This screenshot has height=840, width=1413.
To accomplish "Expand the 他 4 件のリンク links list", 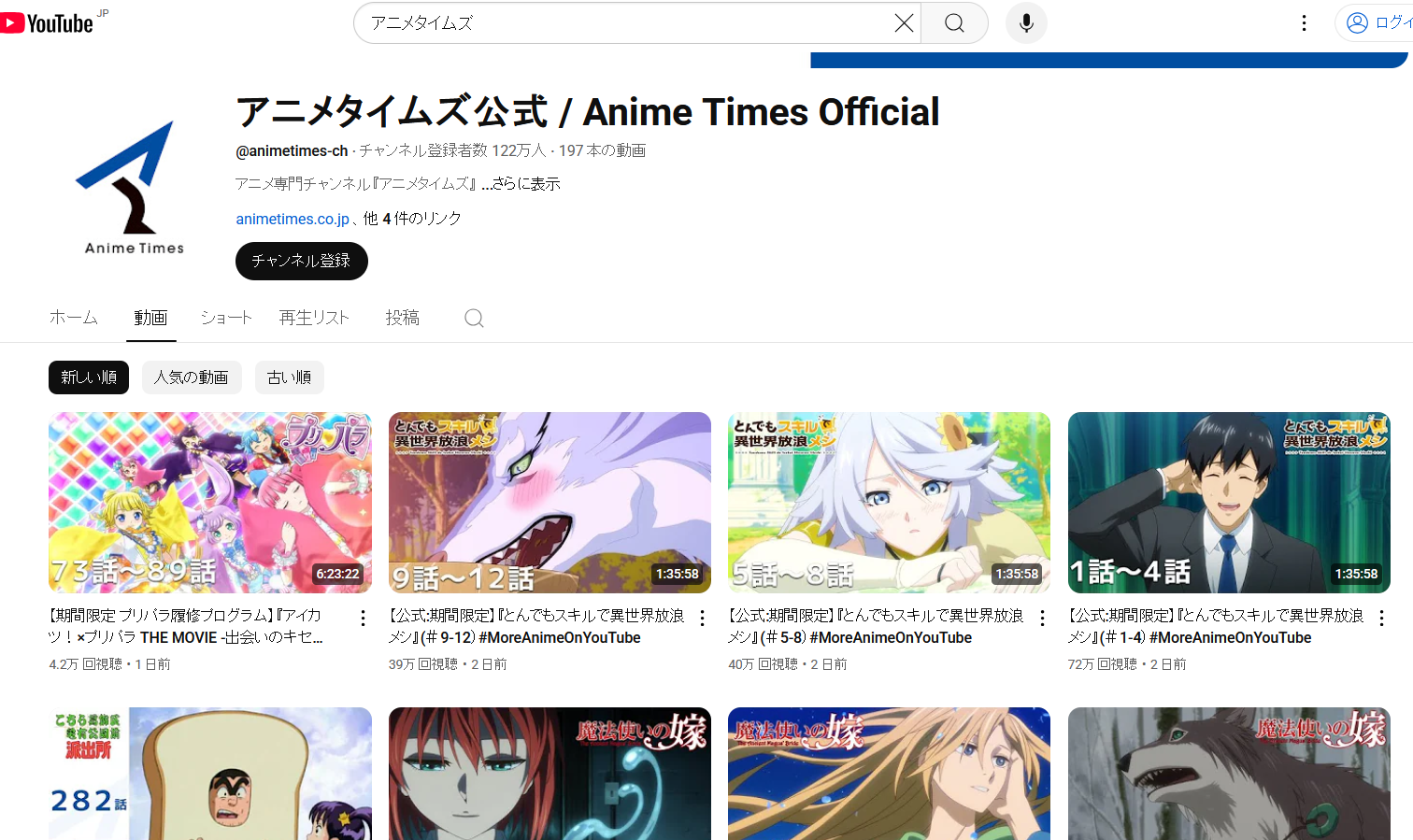I will pos(412,219).
